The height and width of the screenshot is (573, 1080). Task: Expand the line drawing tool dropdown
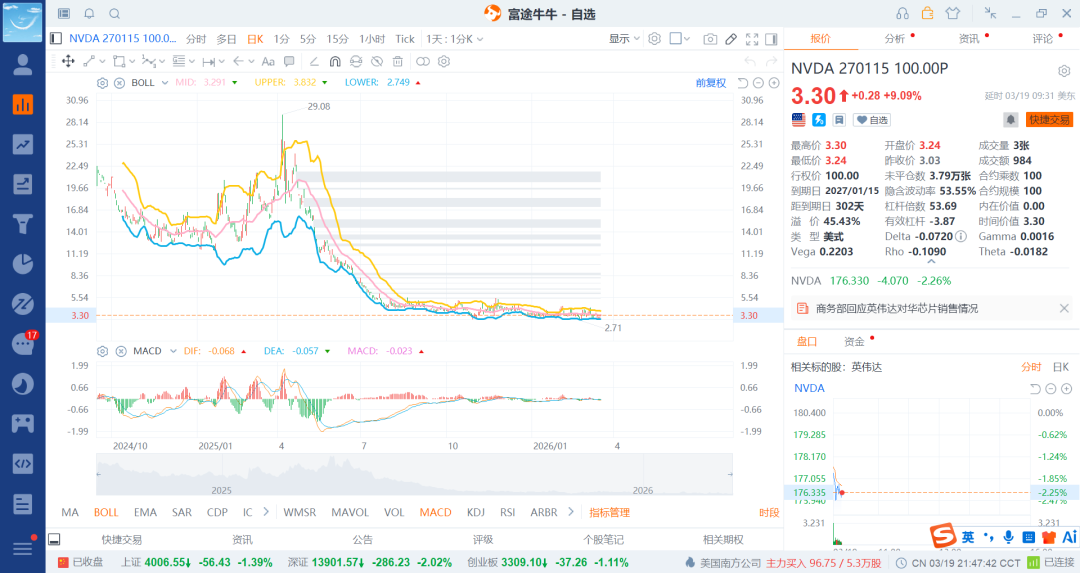(x=101, y=61)
